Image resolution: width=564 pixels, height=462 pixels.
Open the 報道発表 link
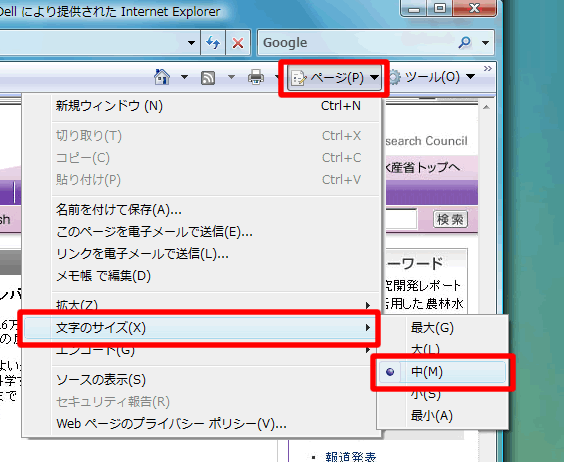351,457
